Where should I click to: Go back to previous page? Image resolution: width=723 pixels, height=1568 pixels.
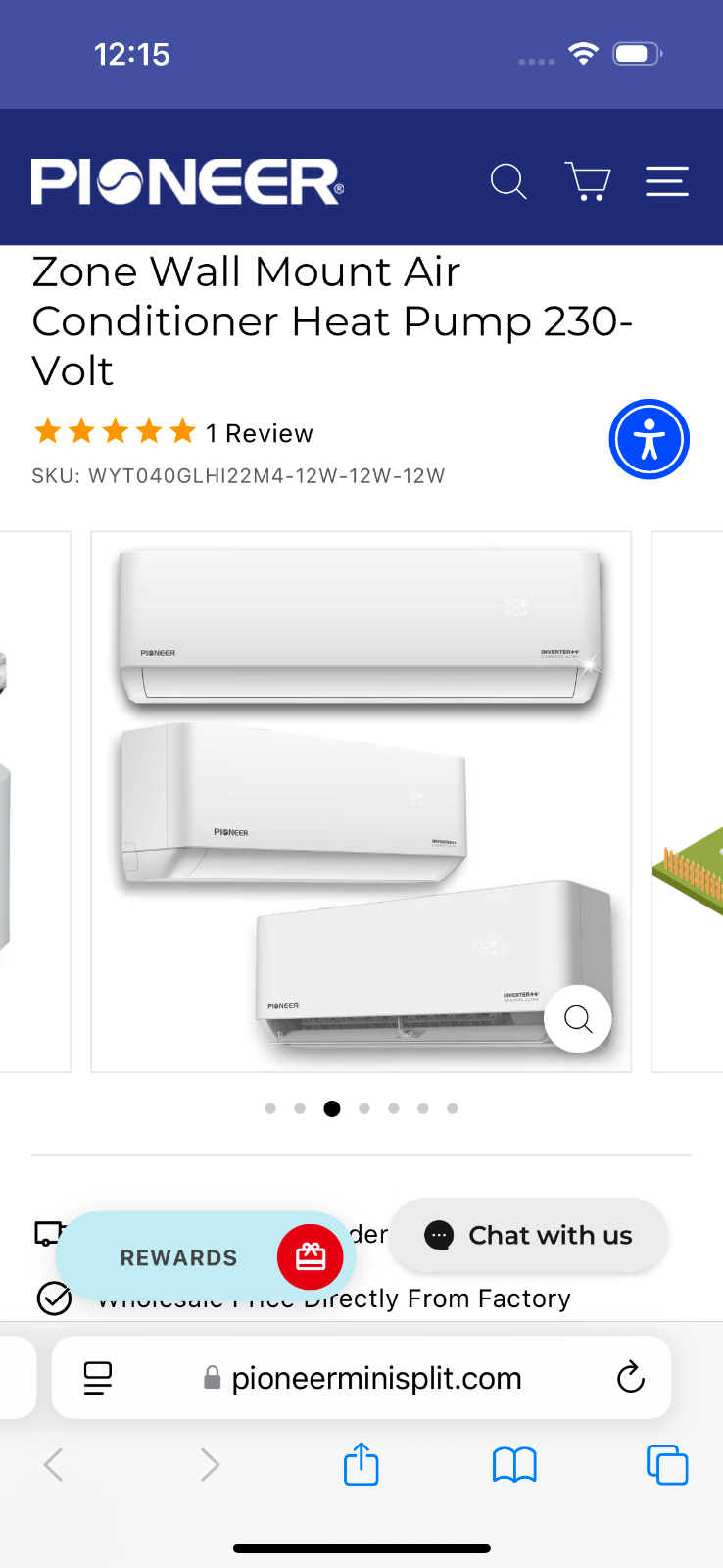(x=54, y=1465)
